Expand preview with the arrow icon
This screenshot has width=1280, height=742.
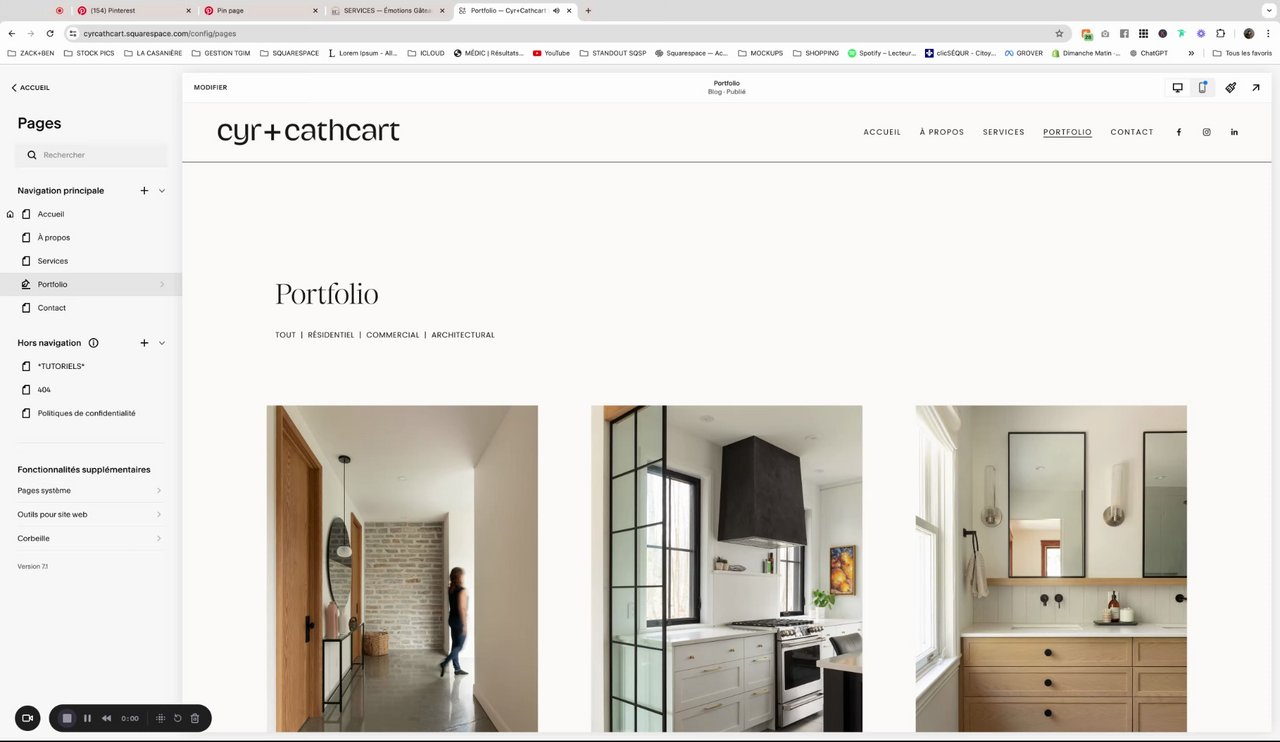point(1256,88)
